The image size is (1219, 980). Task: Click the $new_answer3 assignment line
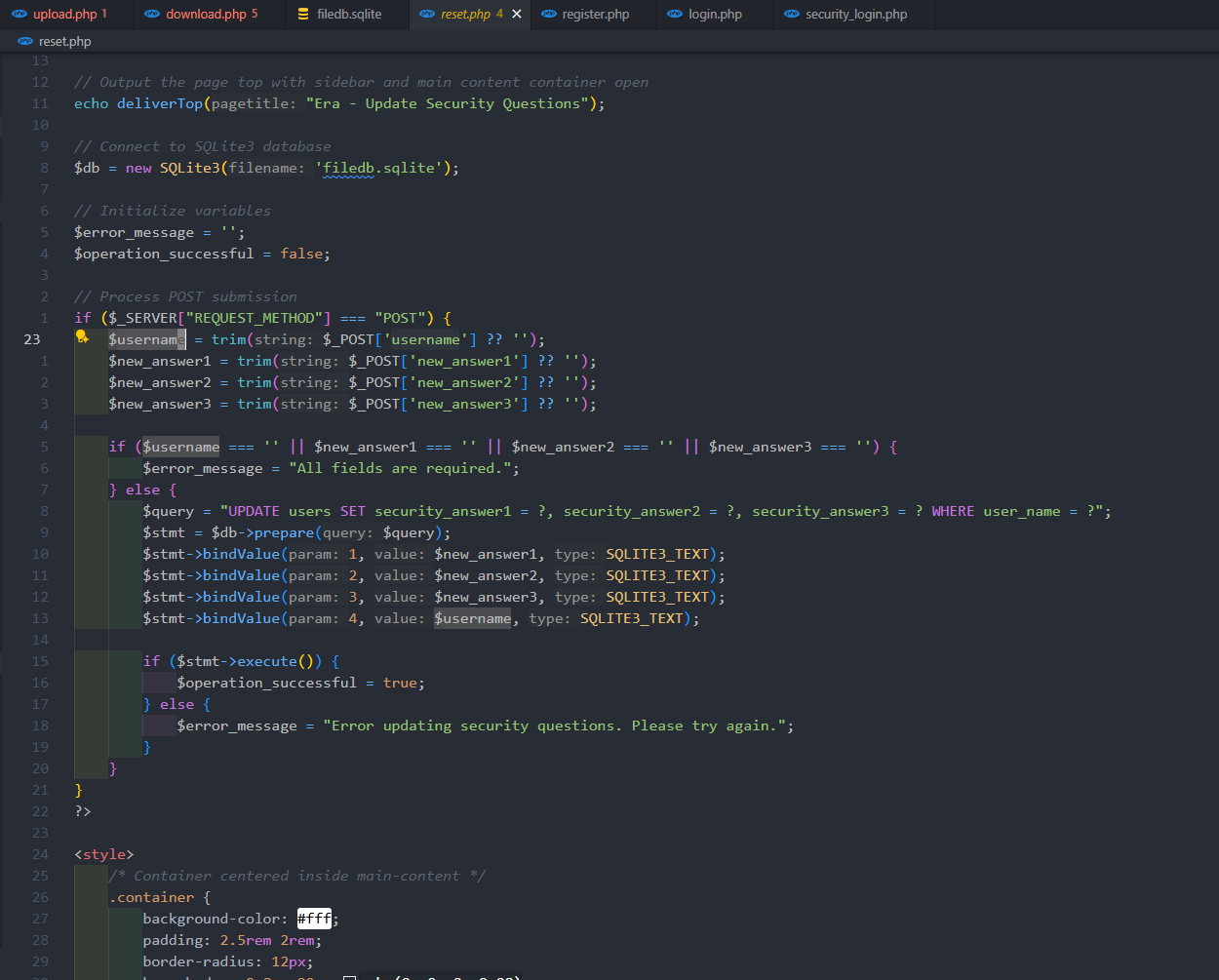click(353, 404)
